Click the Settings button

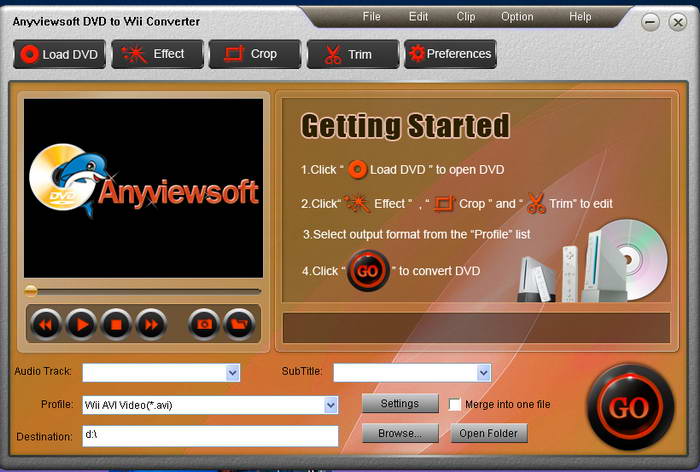click(400, 404)
